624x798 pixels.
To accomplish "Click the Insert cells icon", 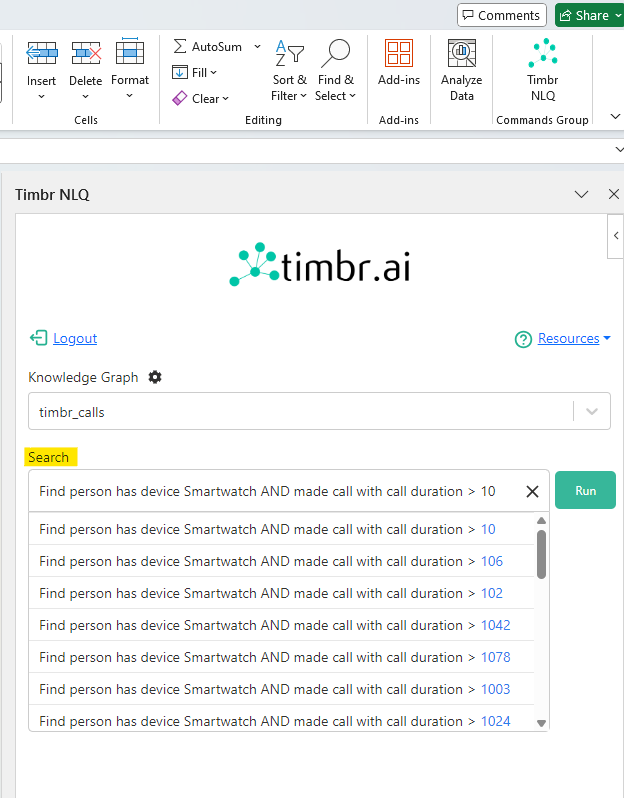I will (42, 54).
